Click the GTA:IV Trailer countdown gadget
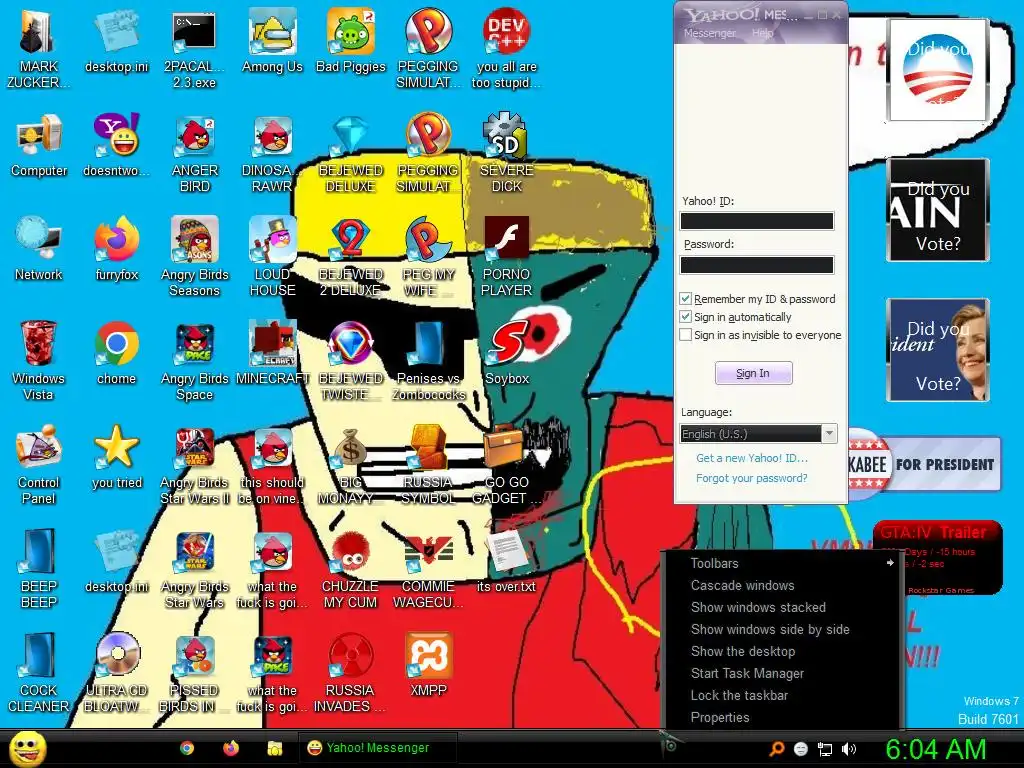Viewport: 1024px width, 768px height. [938, 557]
